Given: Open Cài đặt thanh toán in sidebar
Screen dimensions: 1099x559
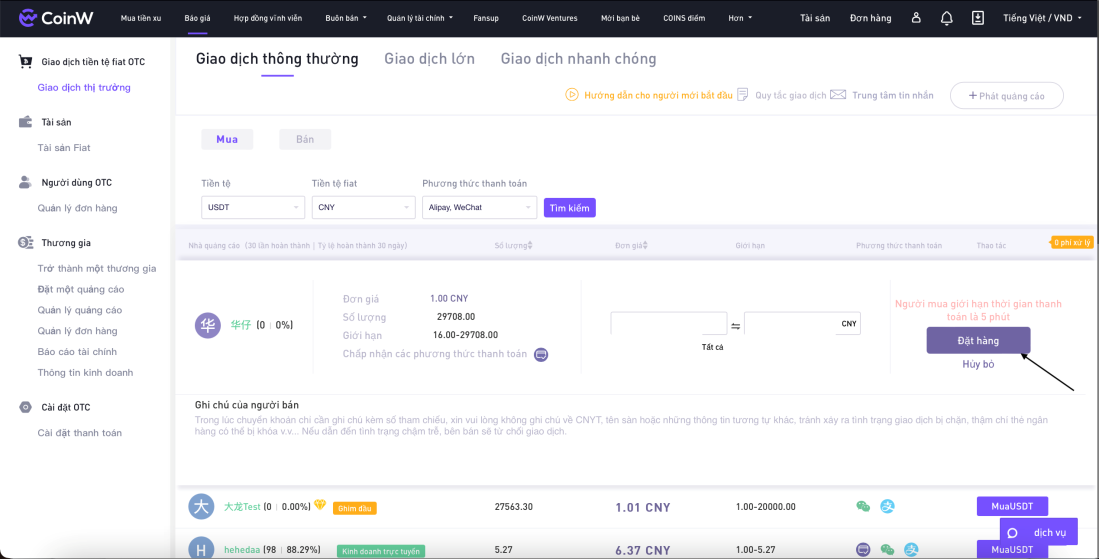Looking at the screenshot, I should coord(80,433).
